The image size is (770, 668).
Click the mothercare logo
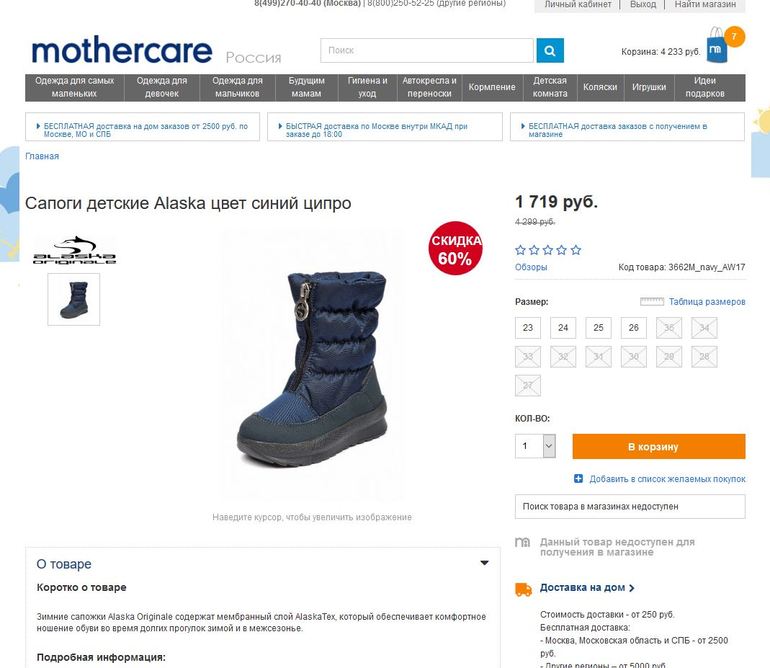(x=122, y=50)
